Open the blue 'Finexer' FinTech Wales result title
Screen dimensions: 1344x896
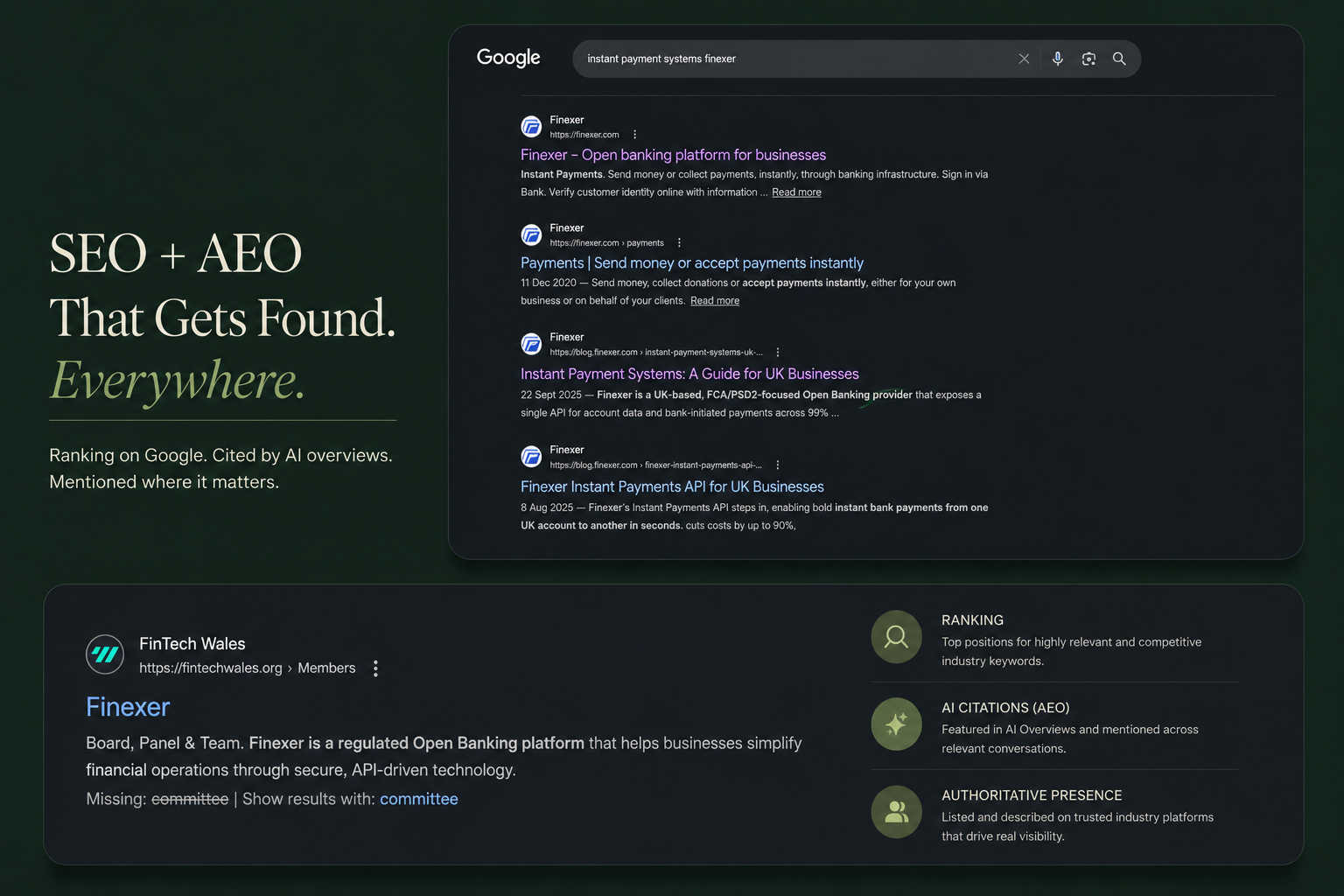[128, 707]
